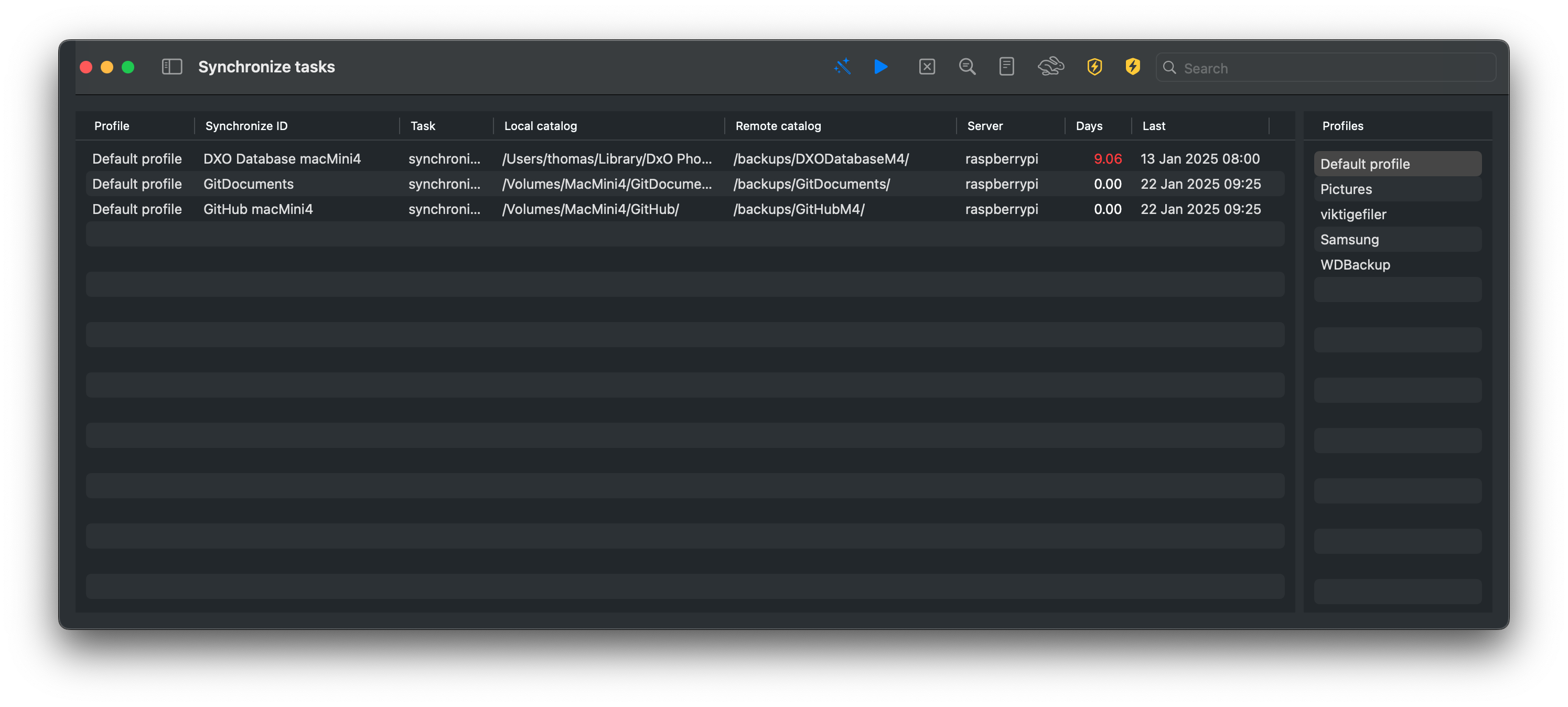Select the Pictures profile
The height and width of the screenshot is (707, 1568).
pos(1397,189)
